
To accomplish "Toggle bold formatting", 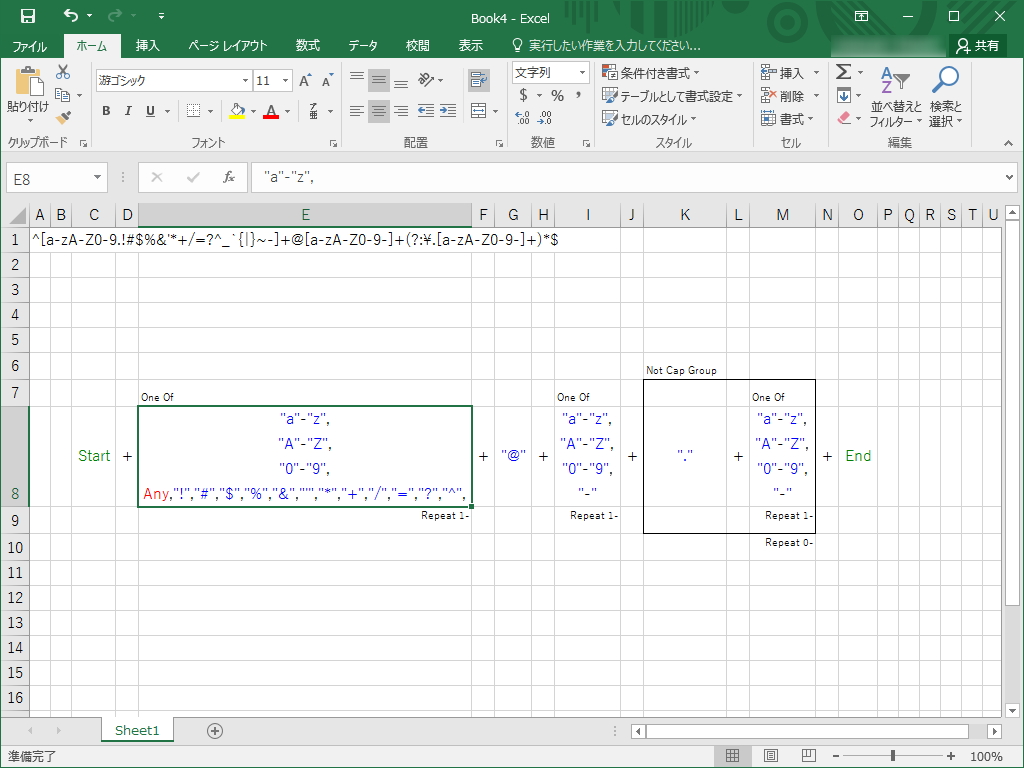I will click(x=106, y=111).
